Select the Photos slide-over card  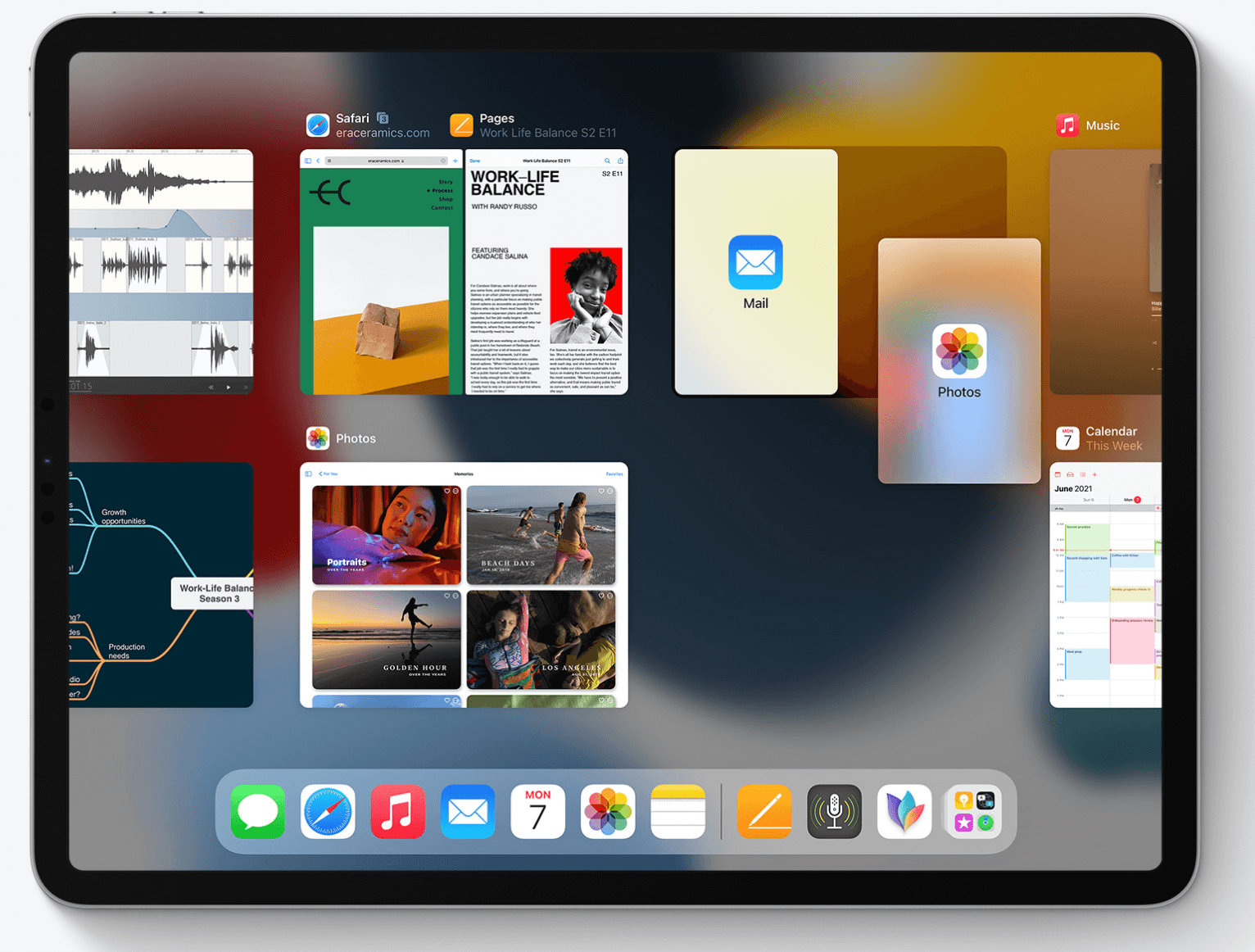[959, 360]
